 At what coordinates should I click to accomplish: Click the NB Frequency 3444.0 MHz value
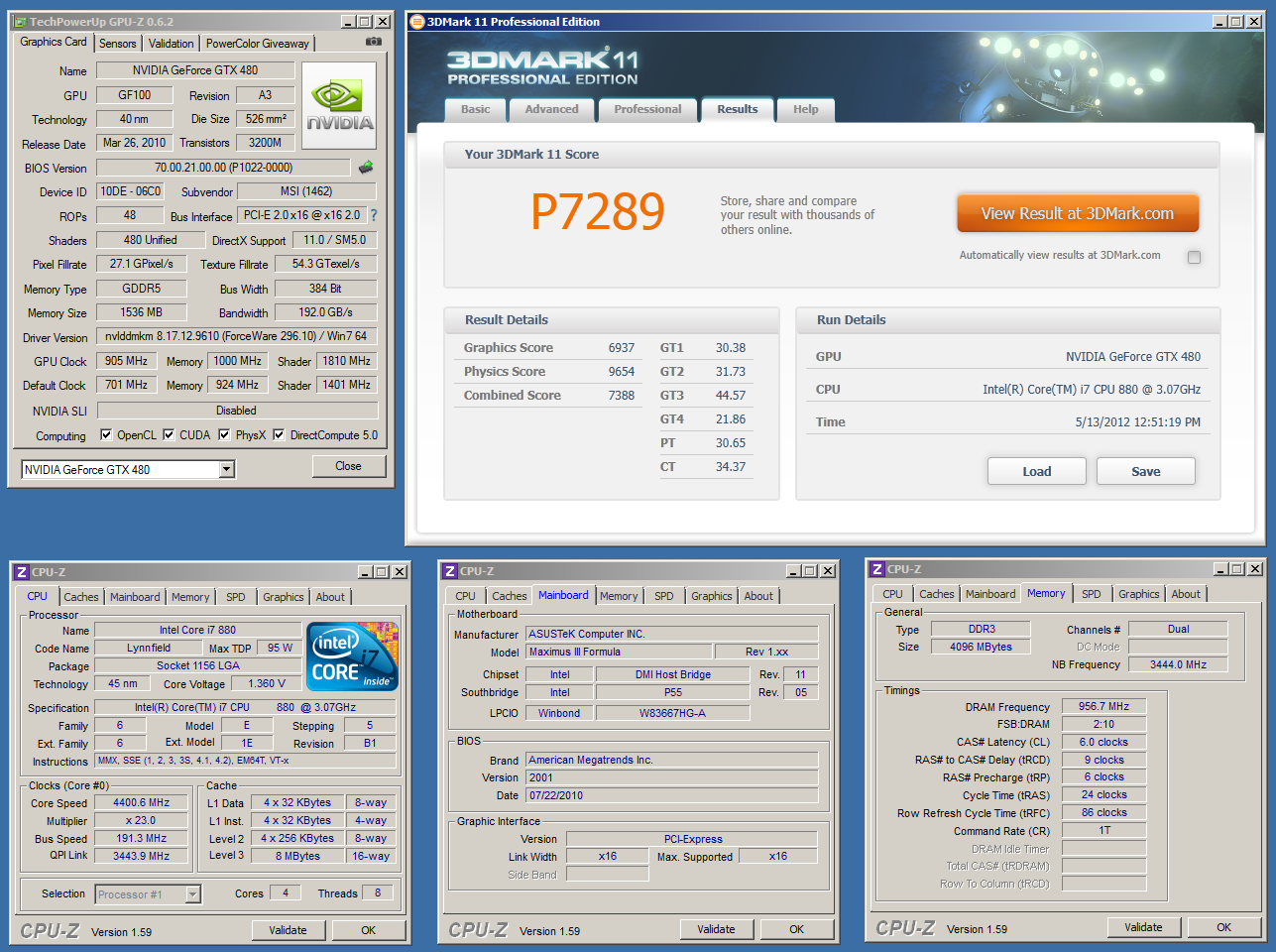click(x=1178, y=664)
